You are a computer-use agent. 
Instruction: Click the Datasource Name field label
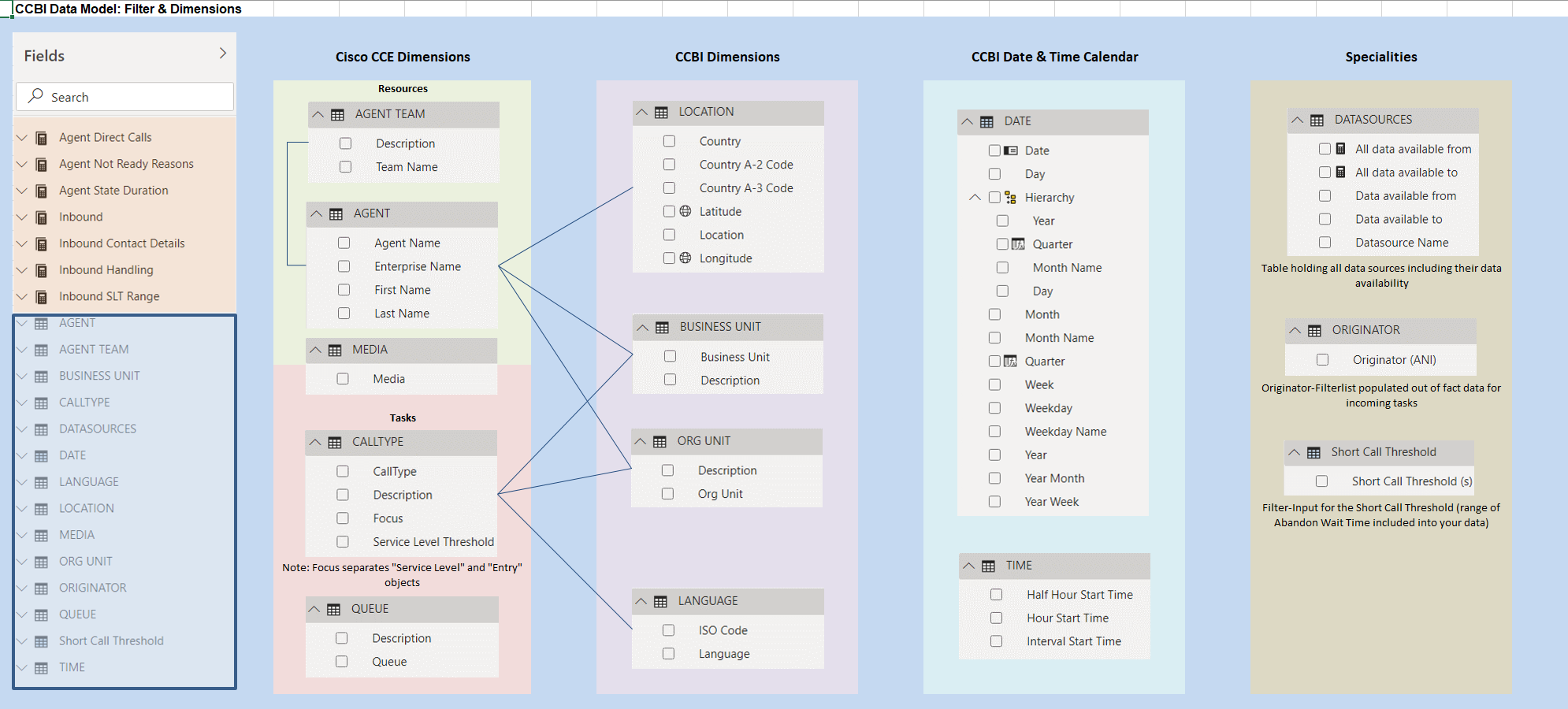pos(1402,243)
